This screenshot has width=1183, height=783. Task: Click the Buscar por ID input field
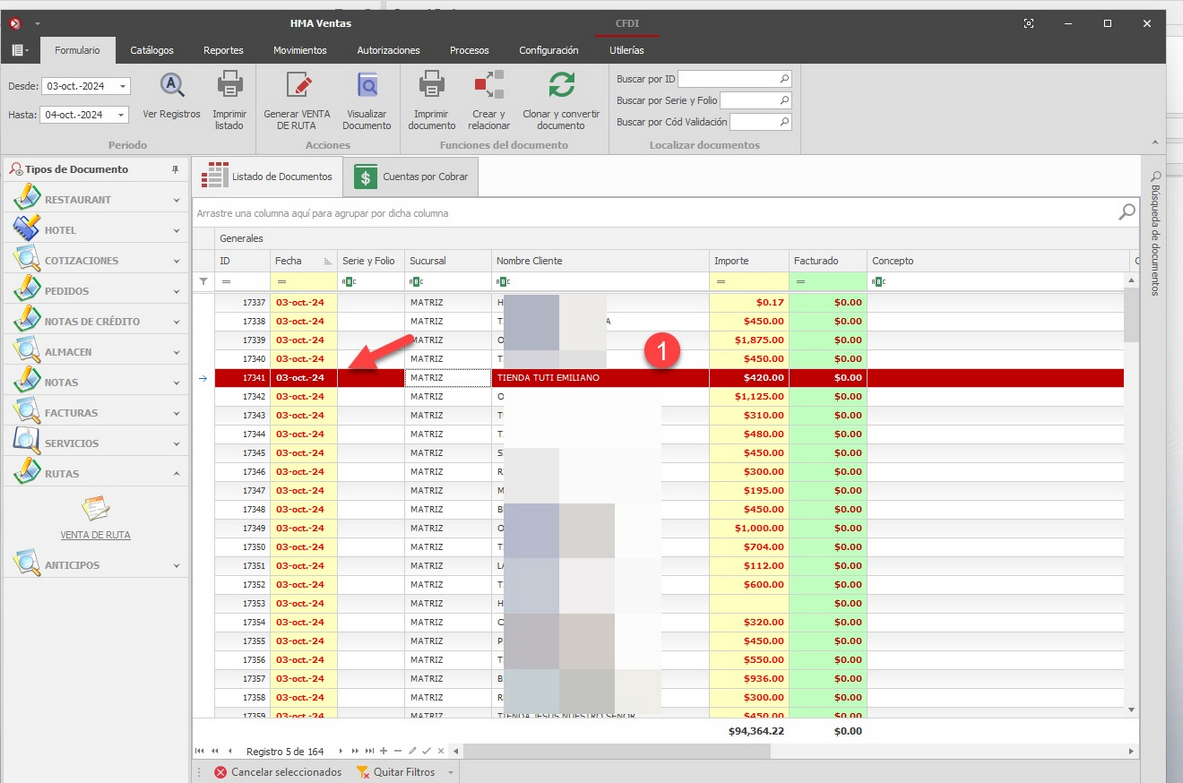point(733,78)
